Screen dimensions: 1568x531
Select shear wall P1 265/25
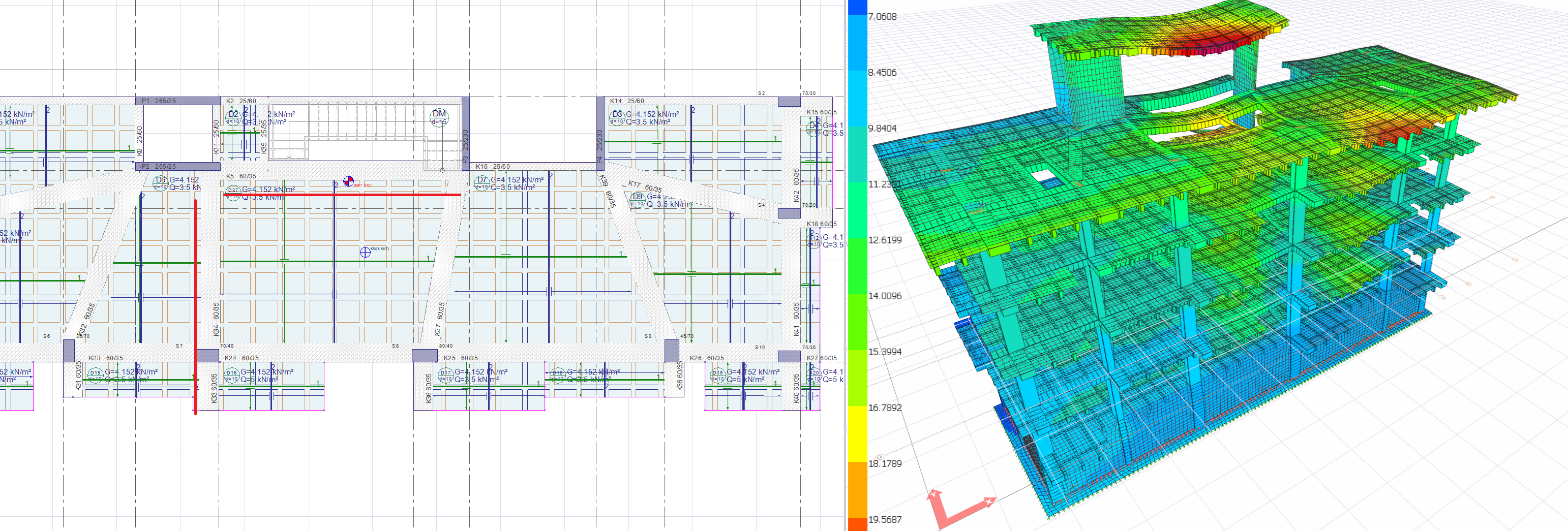pos(178,101)
